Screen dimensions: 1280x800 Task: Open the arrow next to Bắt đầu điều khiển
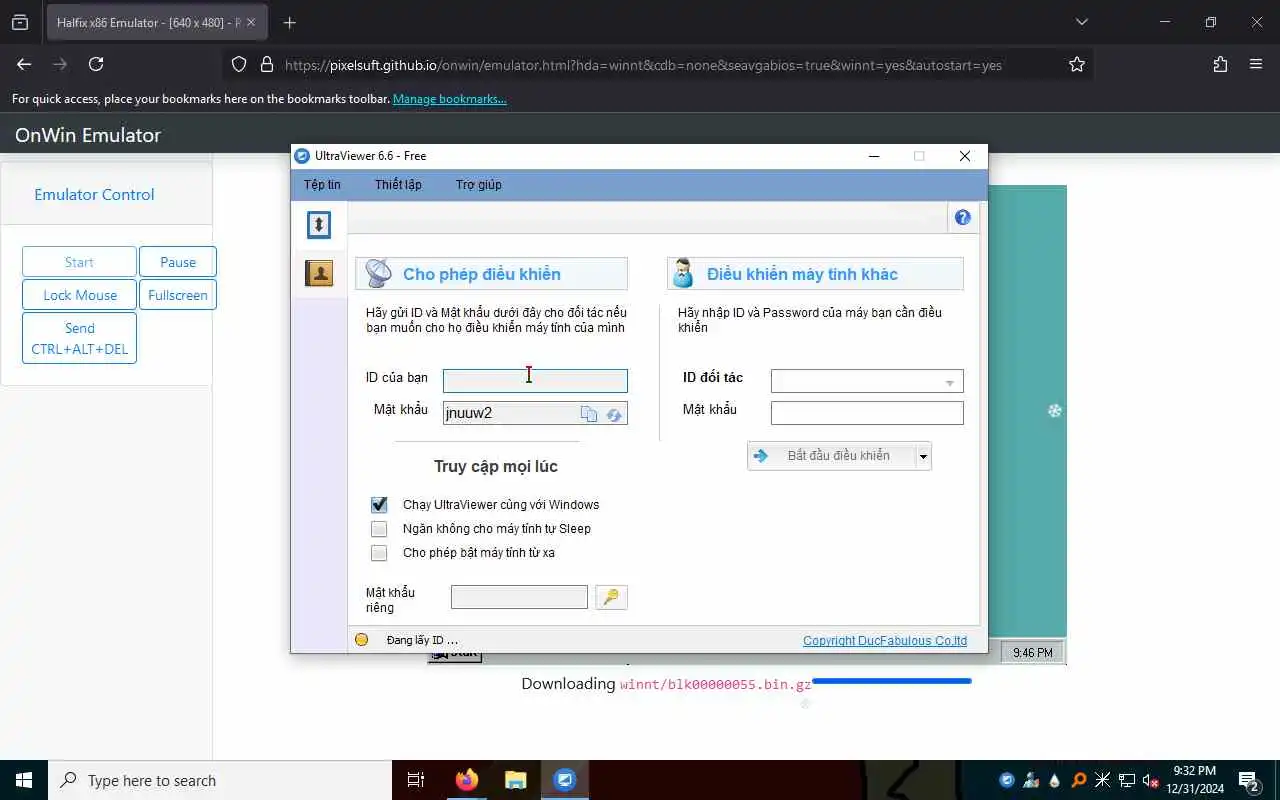[924, 456]
